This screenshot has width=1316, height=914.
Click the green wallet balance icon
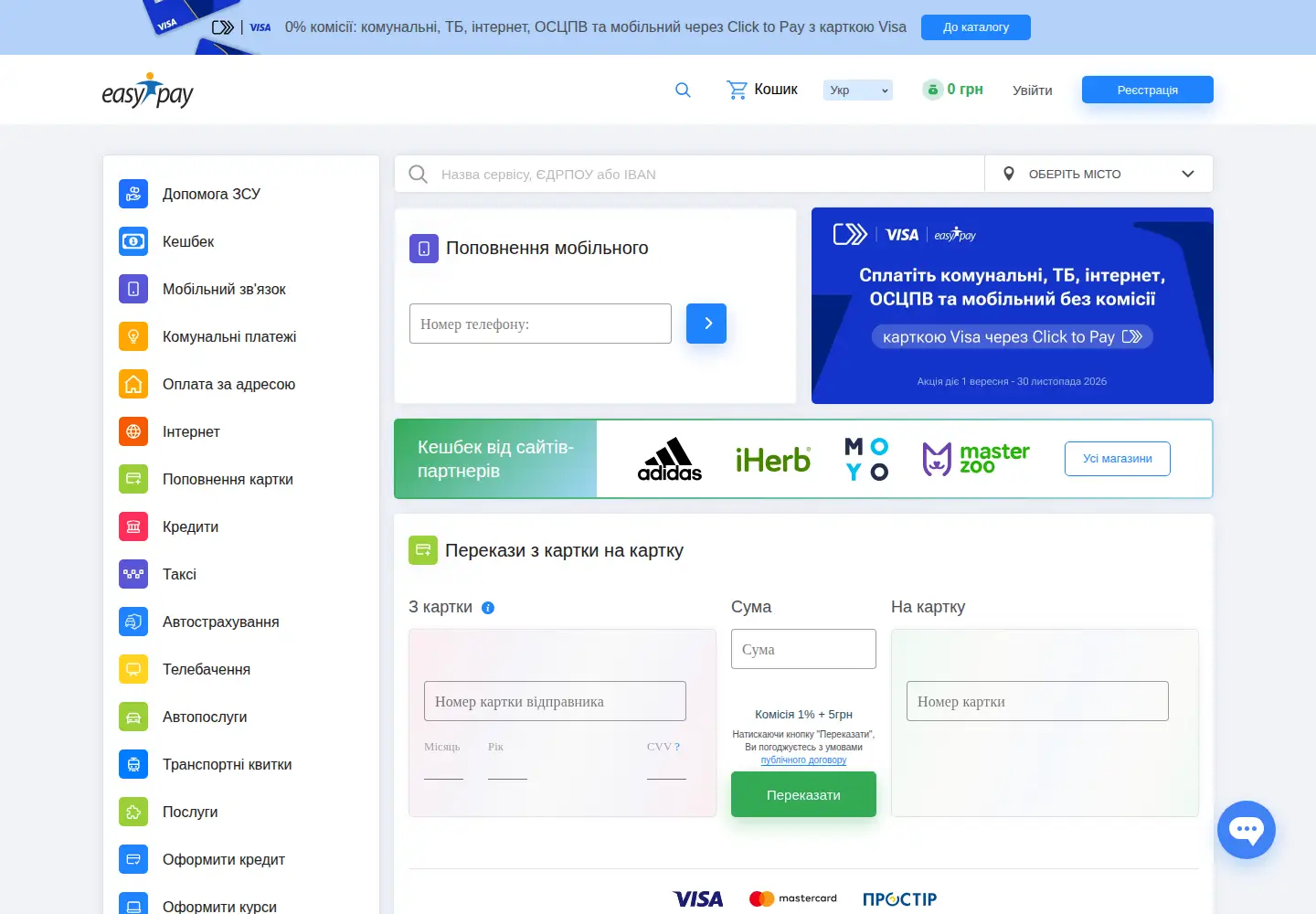pos(932,90)
